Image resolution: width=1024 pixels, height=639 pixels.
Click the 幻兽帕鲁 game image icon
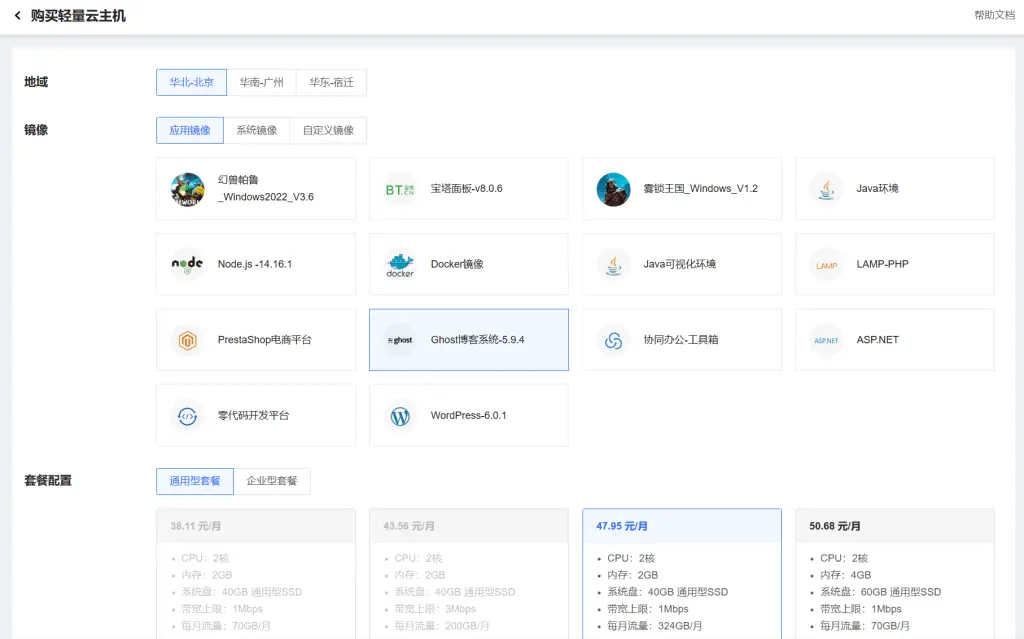[x=187, y=189]
